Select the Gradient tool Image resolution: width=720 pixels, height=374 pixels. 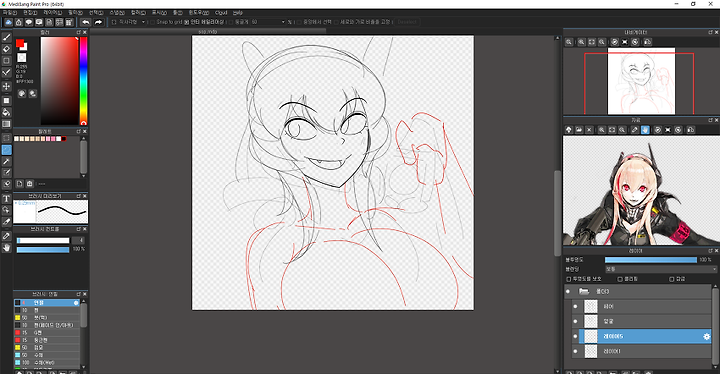[6, 124]
